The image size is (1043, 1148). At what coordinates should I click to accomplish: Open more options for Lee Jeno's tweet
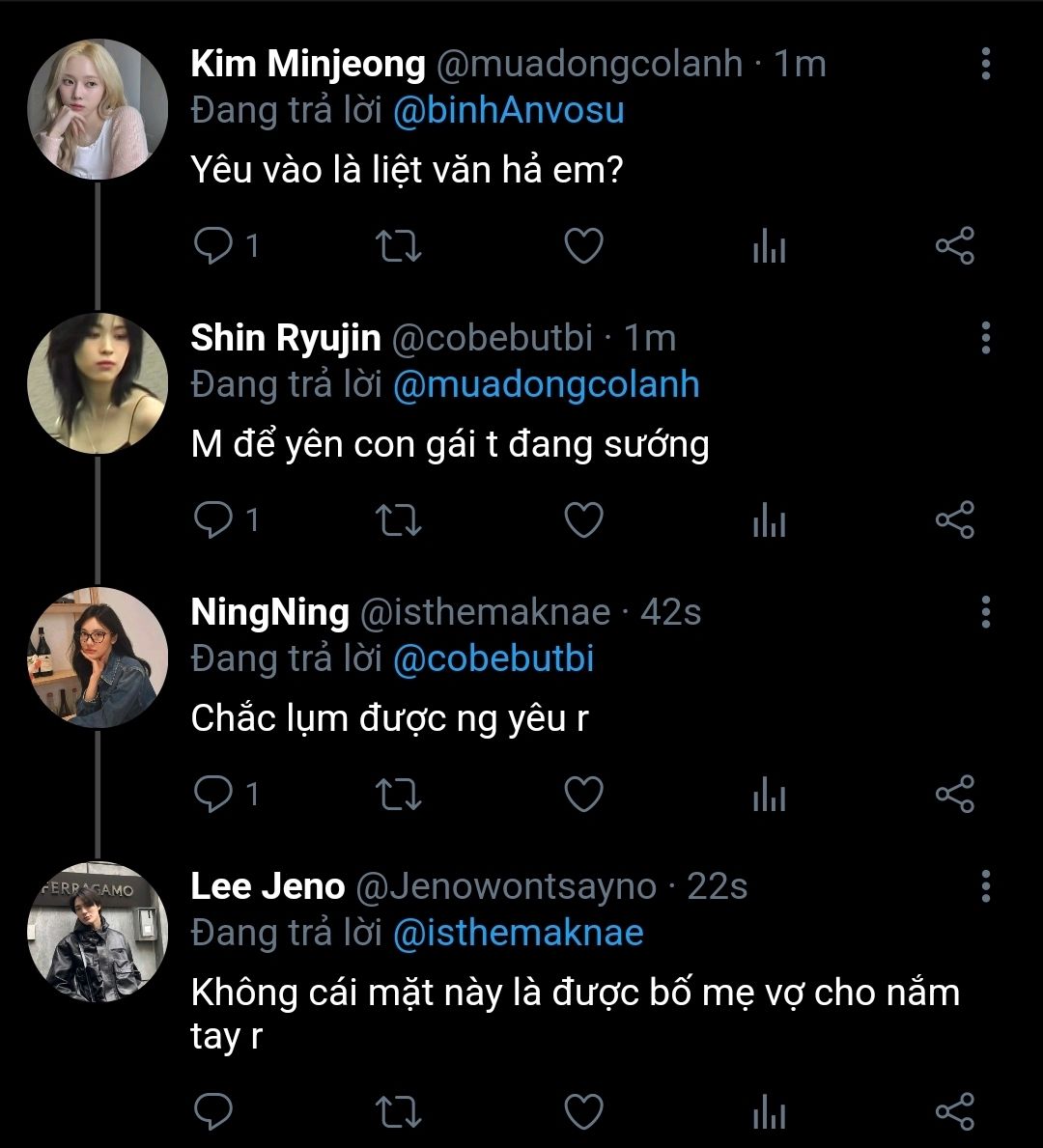pyautogui.click(x=985, y=886)
